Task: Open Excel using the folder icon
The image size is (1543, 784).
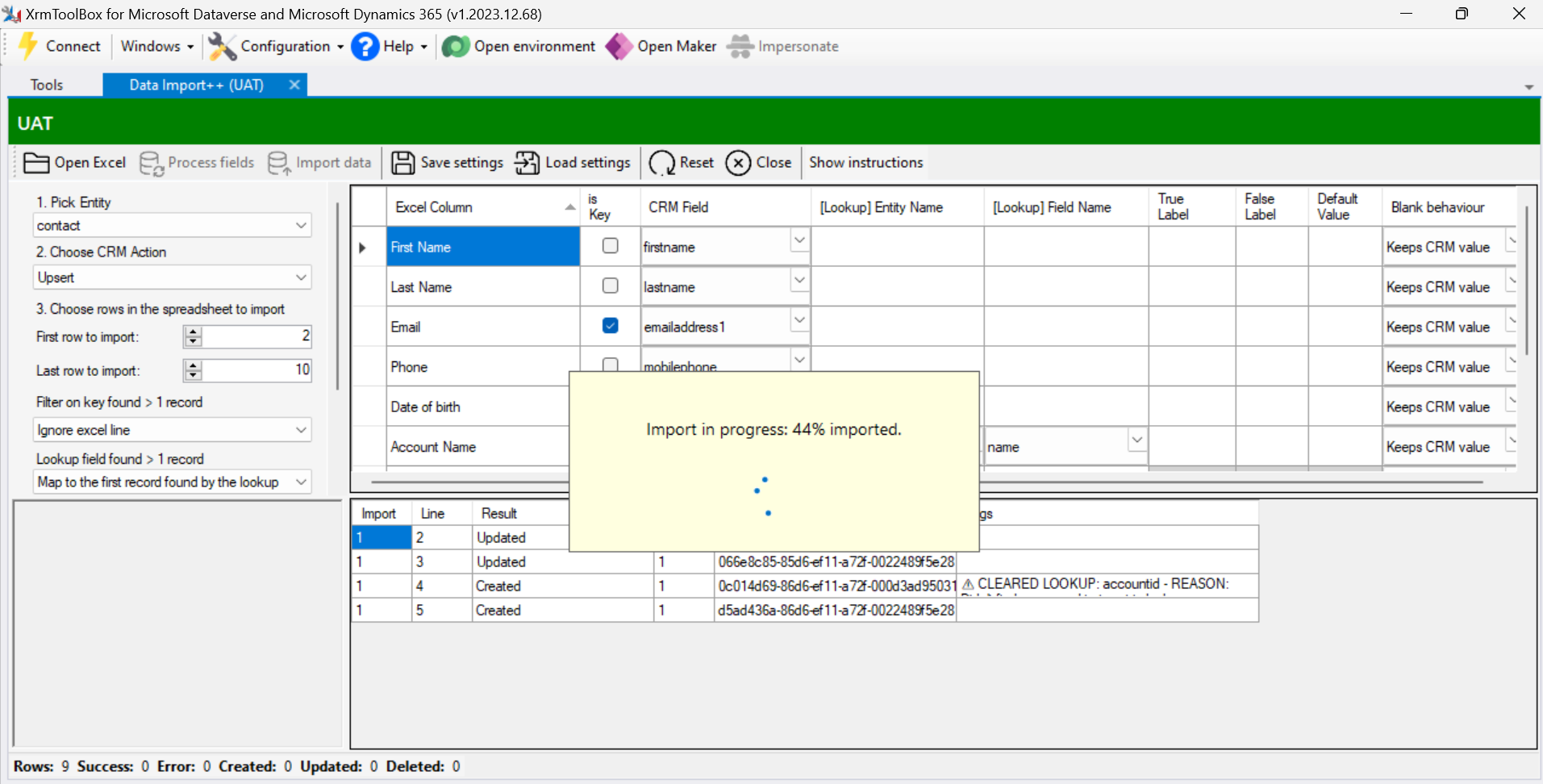Action: (36, 162)
